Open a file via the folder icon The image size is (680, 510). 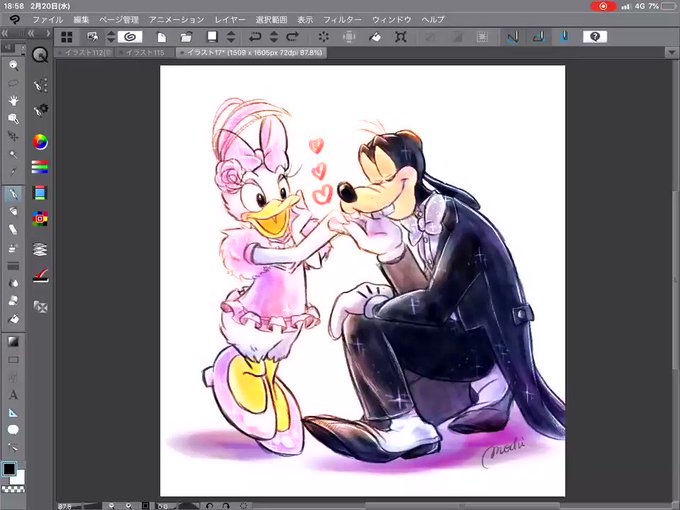186,37
